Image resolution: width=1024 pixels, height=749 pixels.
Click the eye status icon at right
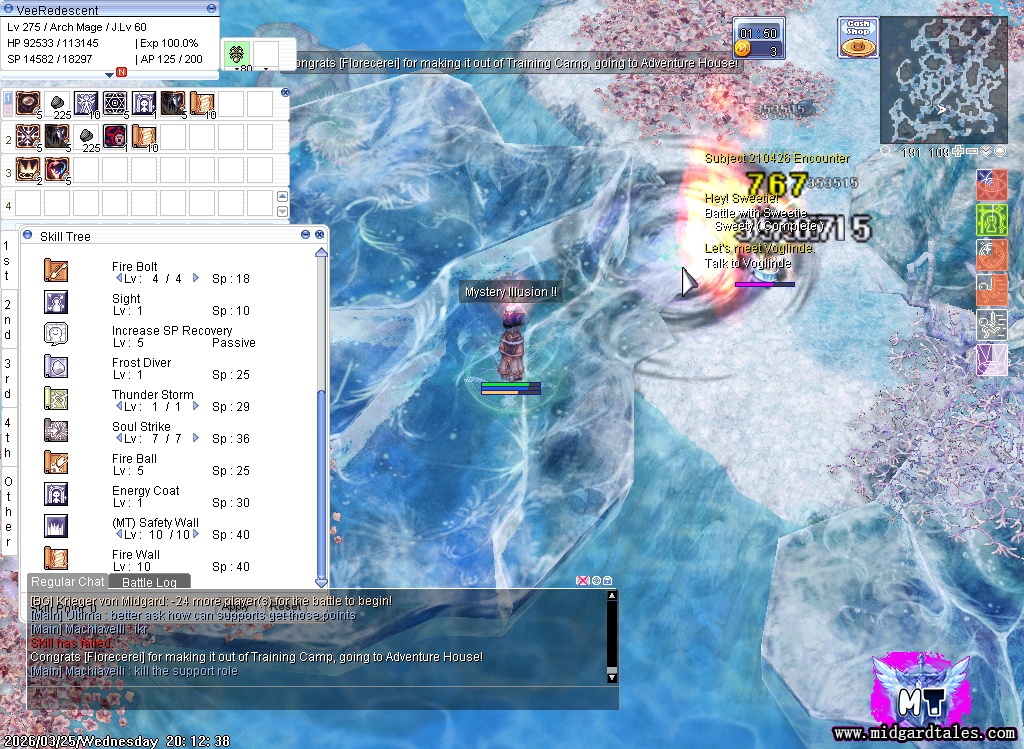[x=991, y=183]
